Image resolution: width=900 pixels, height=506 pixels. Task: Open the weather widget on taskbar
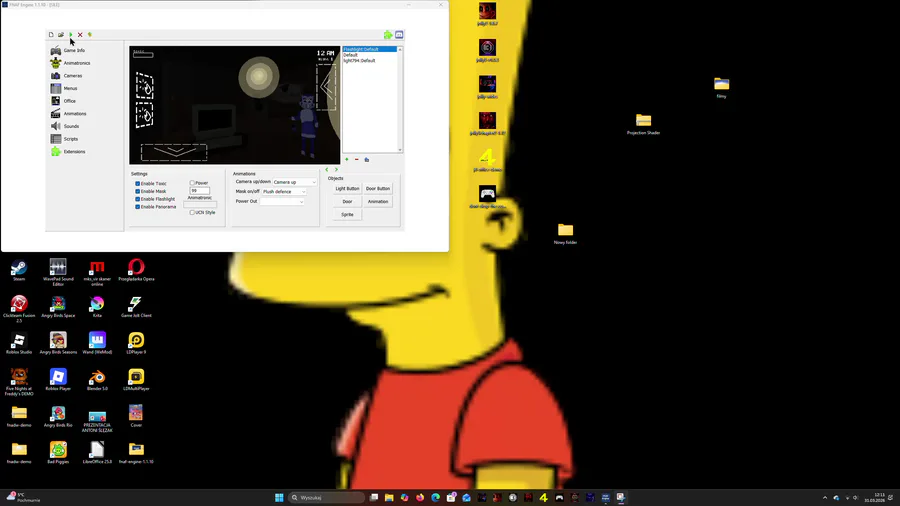24,497
